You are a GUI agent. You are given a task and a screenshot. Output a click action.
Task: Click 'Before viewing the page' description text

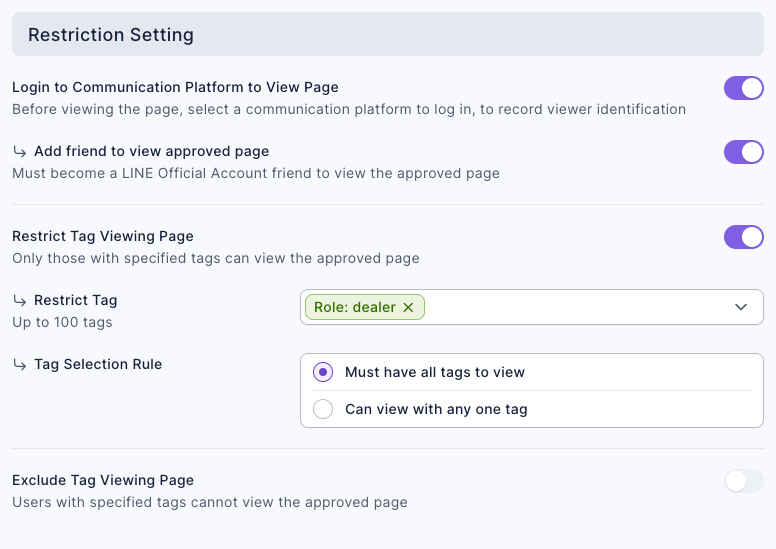tap(349, 109)
